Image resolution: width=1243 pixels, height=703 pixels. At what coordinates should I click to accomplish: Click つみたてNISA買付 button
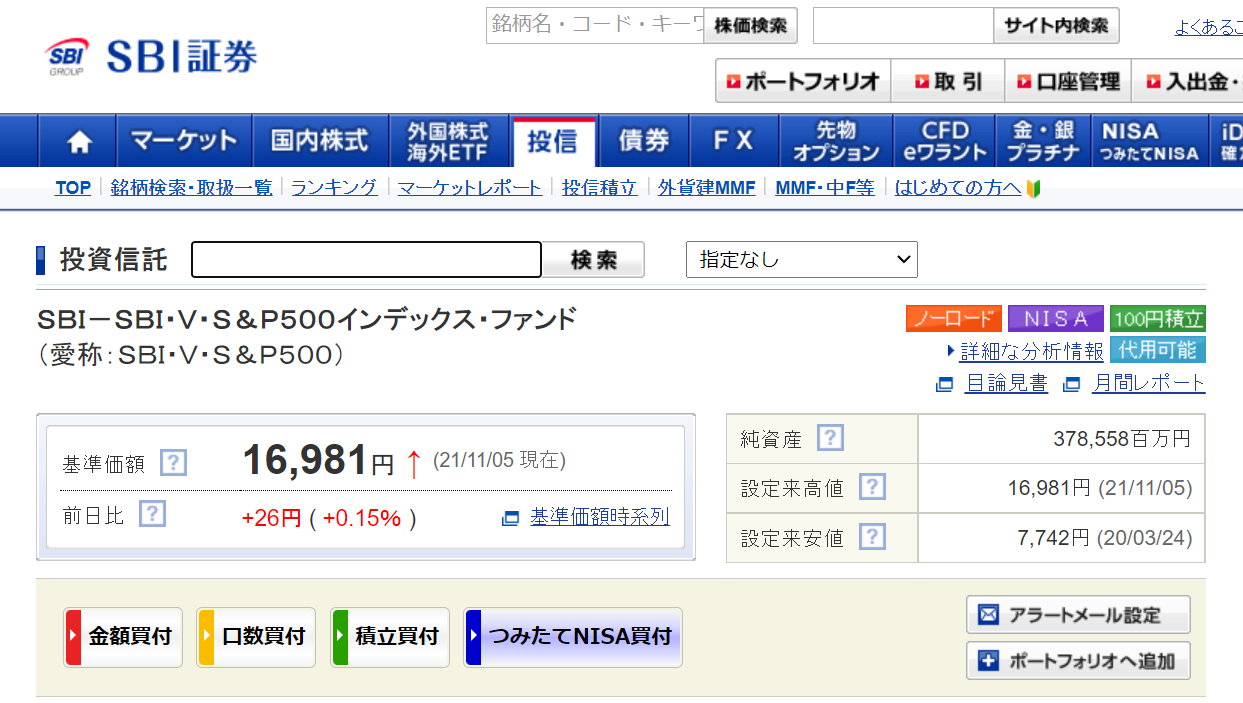pyautogui.click(x=573, y=636)
